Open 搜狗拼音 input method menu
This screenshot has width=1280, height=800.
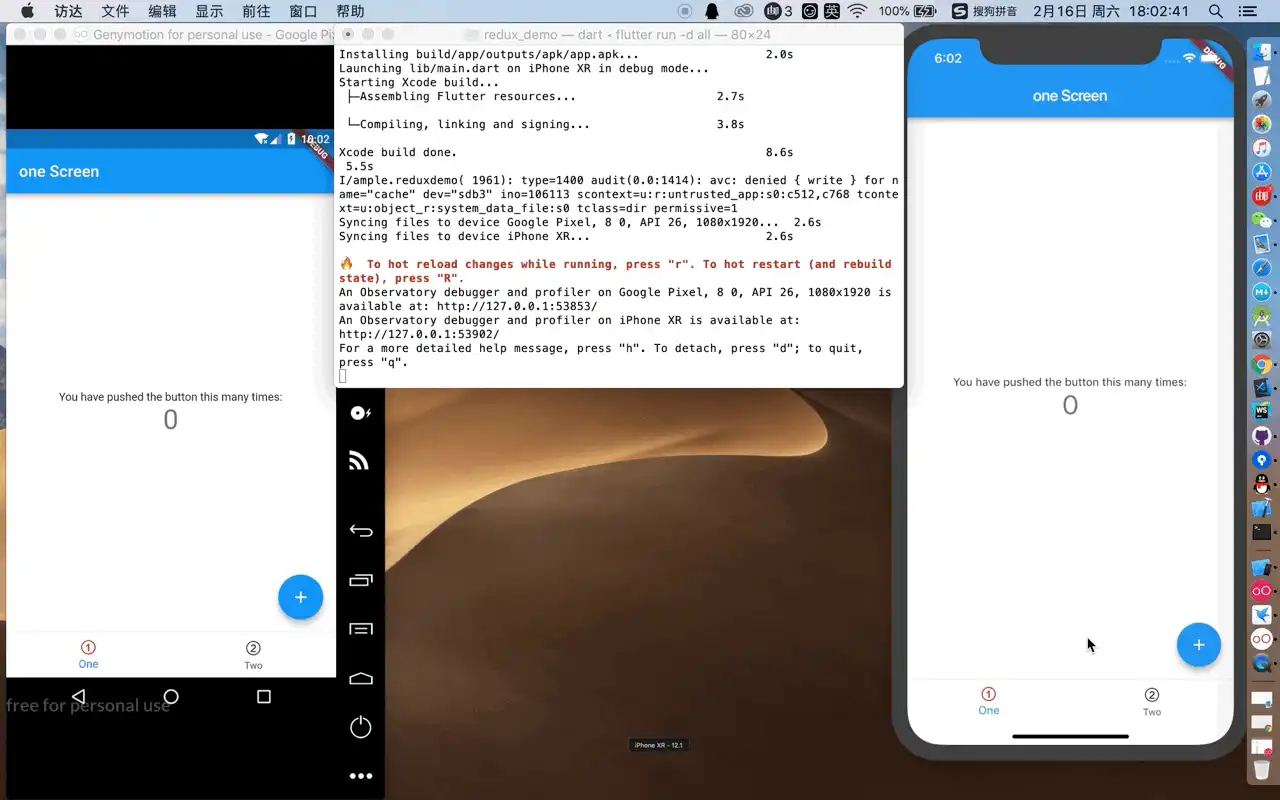tap(983, 11)
